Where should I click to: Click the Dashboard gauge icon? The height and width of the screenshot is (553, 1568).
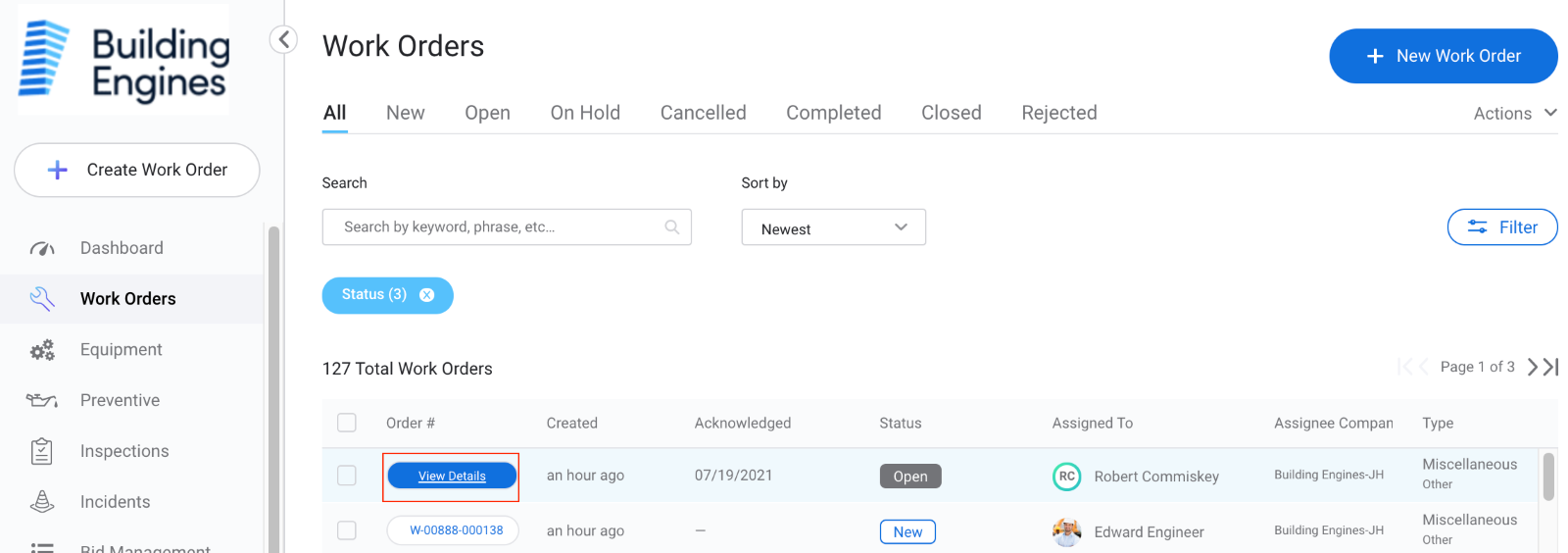coord(42,249)
